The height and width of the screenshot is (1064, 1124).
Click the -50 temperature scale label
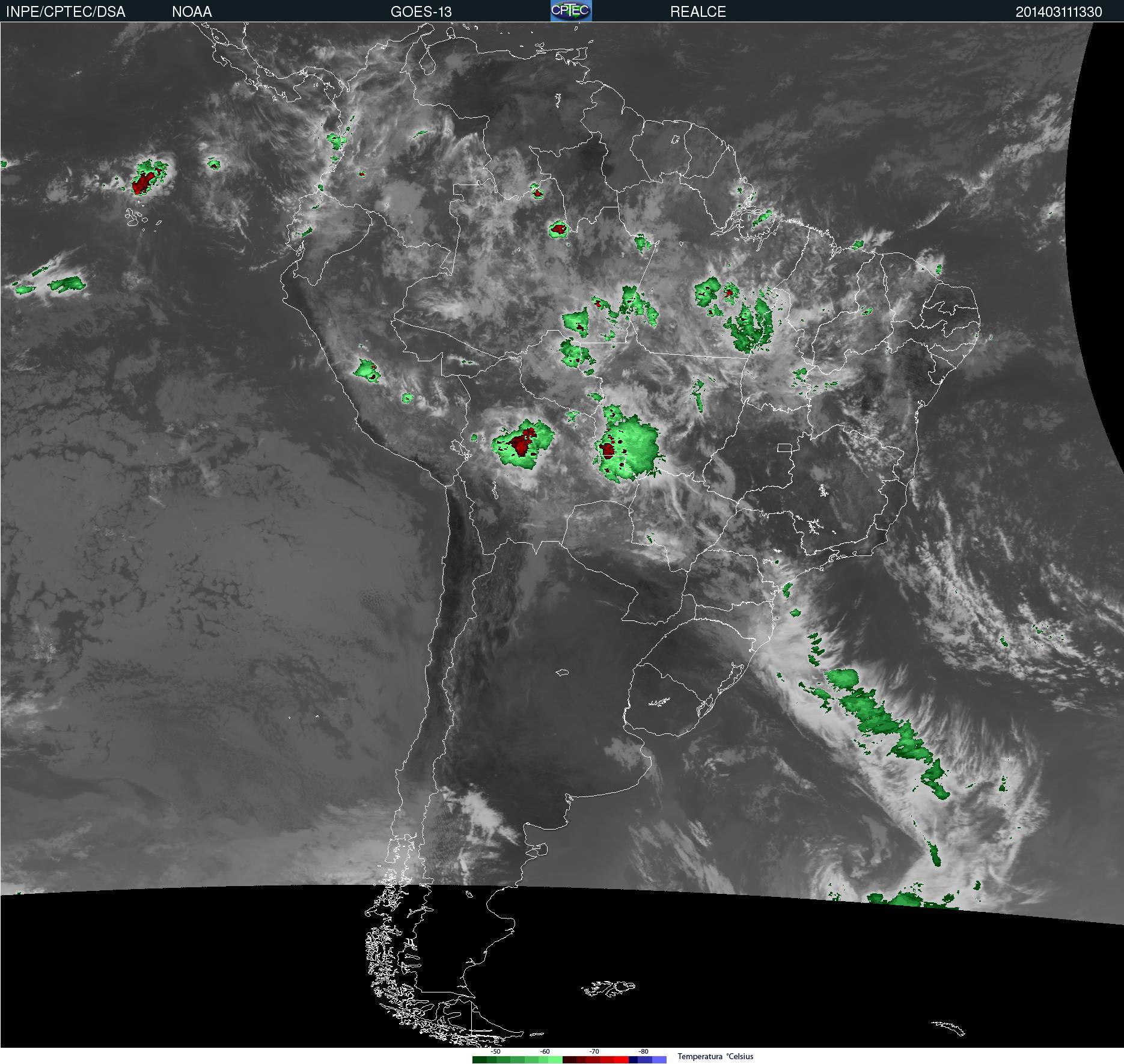click(x=495, y=1051)
